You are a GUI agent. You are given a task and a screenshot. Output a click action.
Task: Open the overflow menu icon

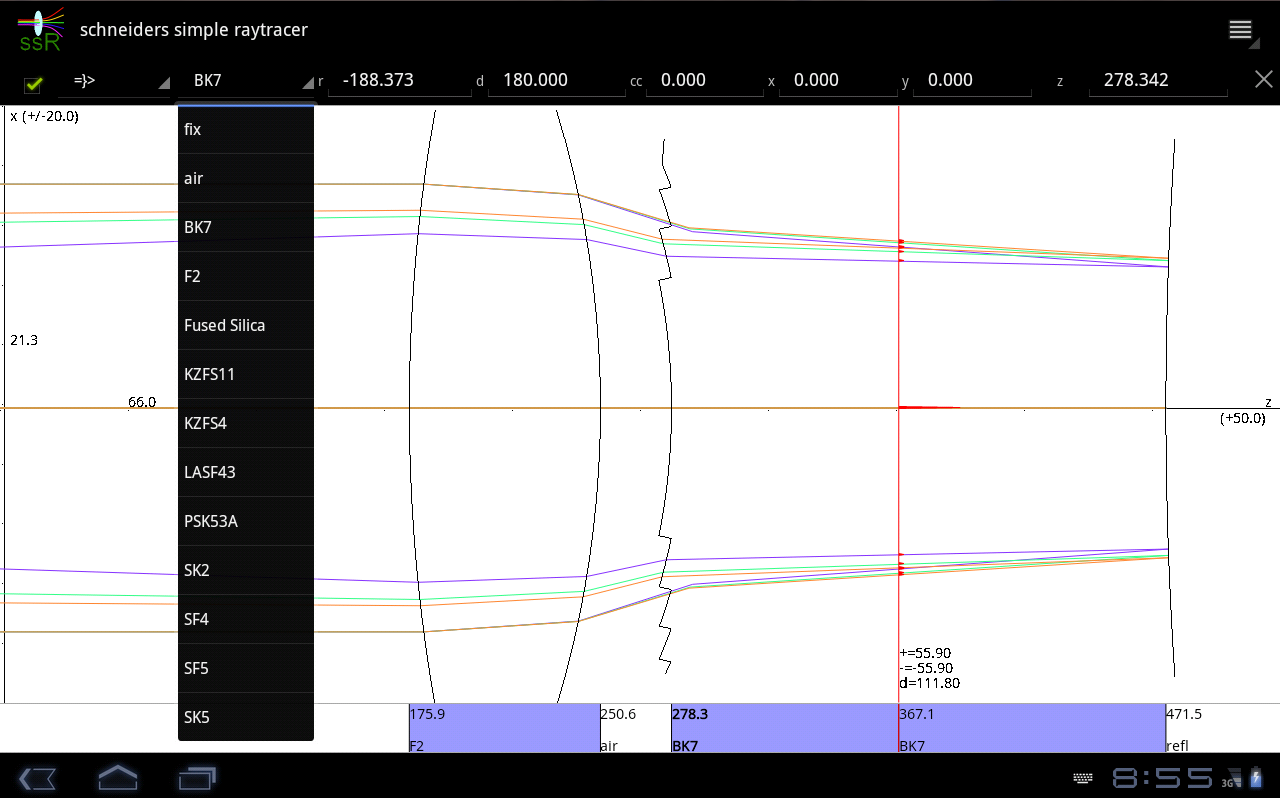1241,30
